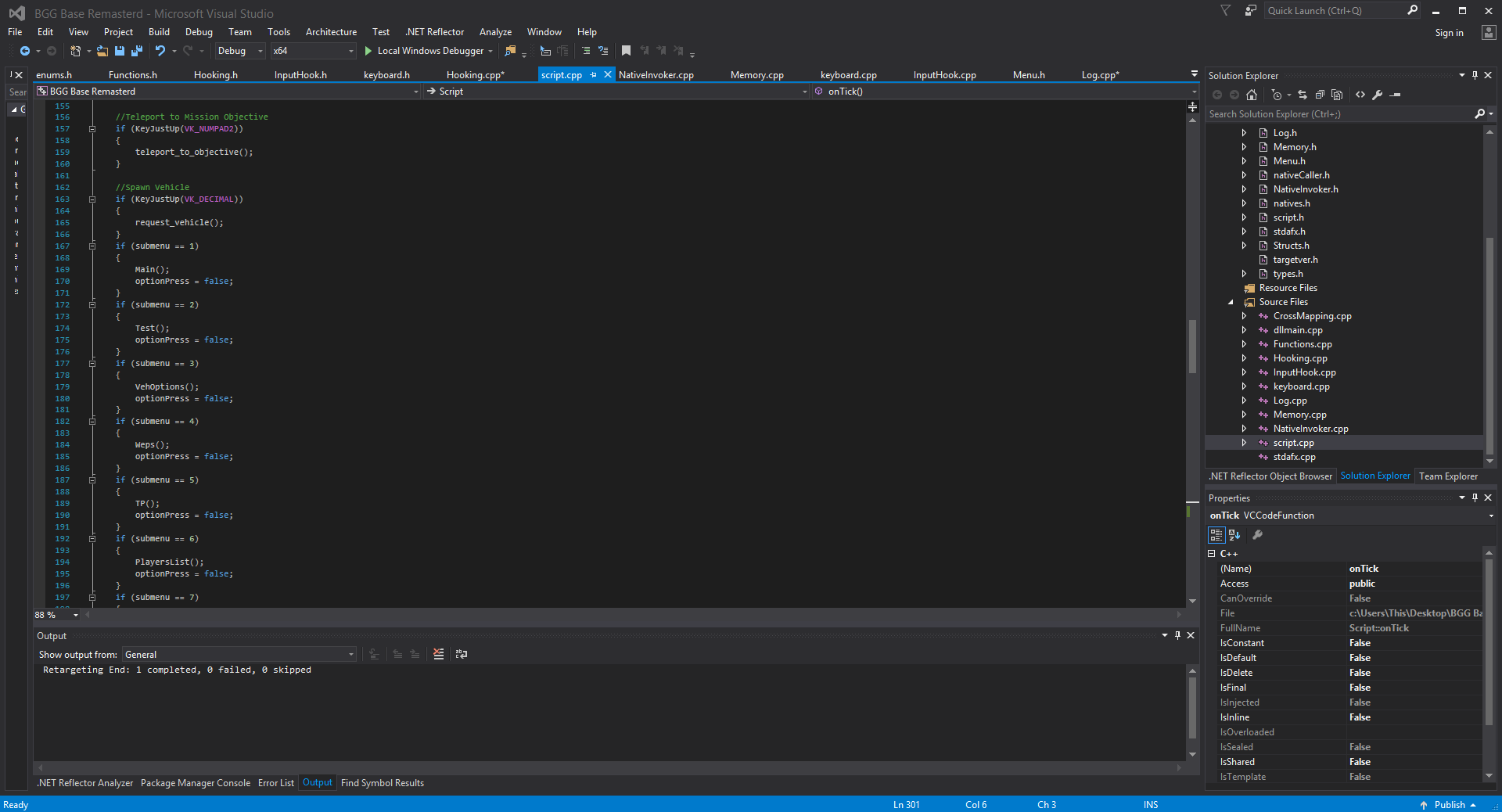Switch to the Error List tab
Image resolution: width=1502 pixels, height=812 pixels.
pyautogui.click(x=276, y=783)
